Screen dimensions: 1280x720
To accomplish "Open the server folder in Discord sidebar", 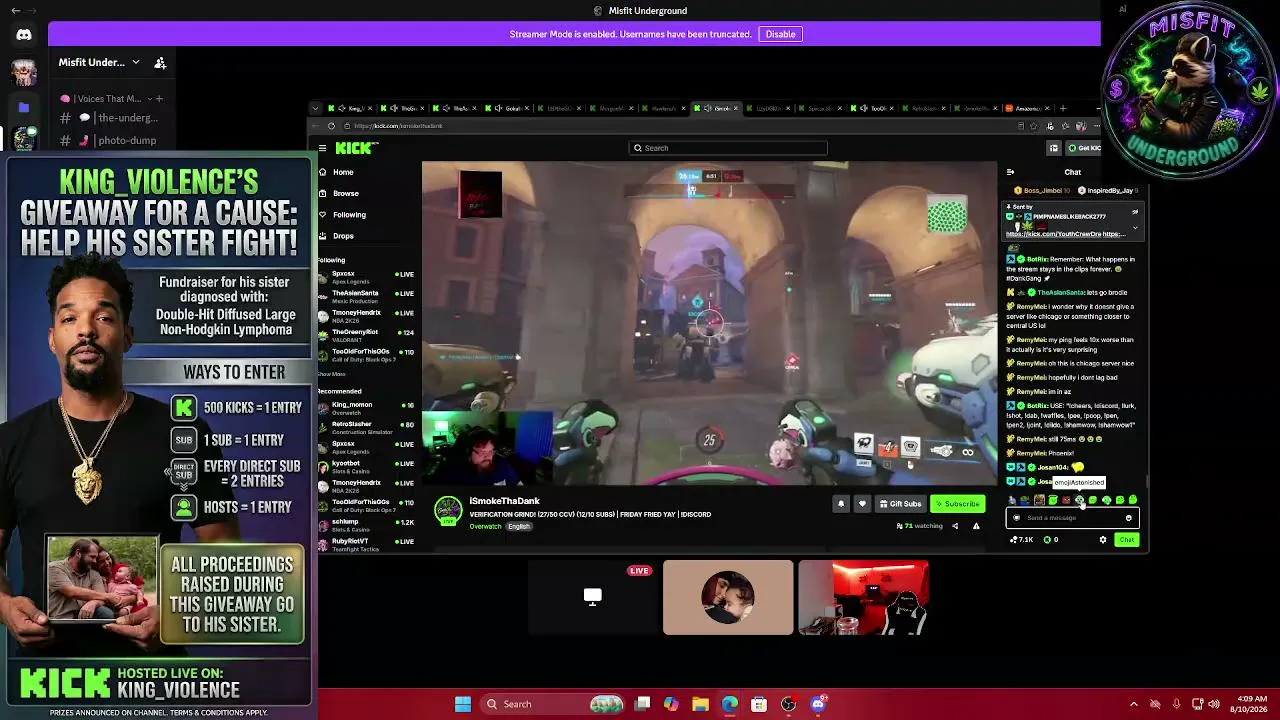I will point(24,107).
